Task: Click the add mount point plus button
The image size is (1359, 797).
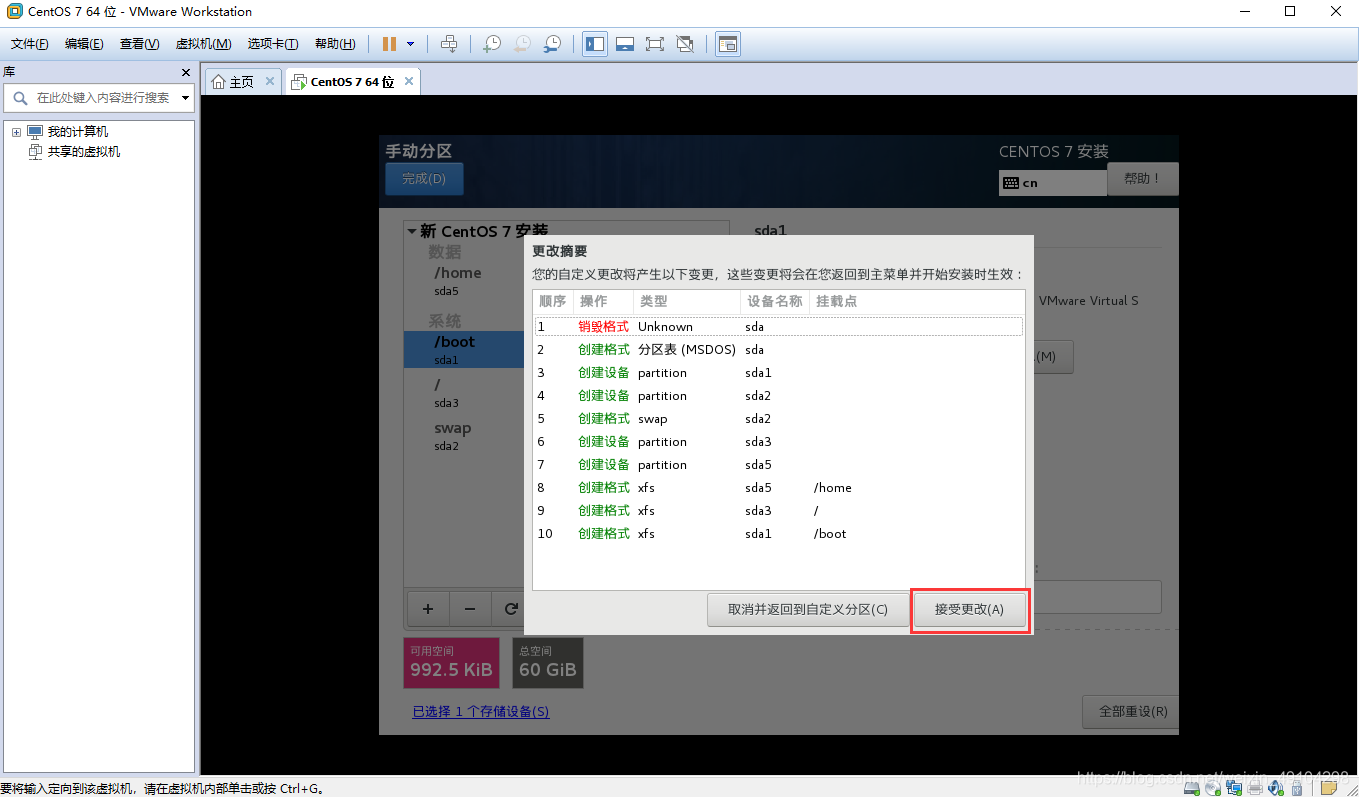Action: pyautogui.click(x=428, y=609)
